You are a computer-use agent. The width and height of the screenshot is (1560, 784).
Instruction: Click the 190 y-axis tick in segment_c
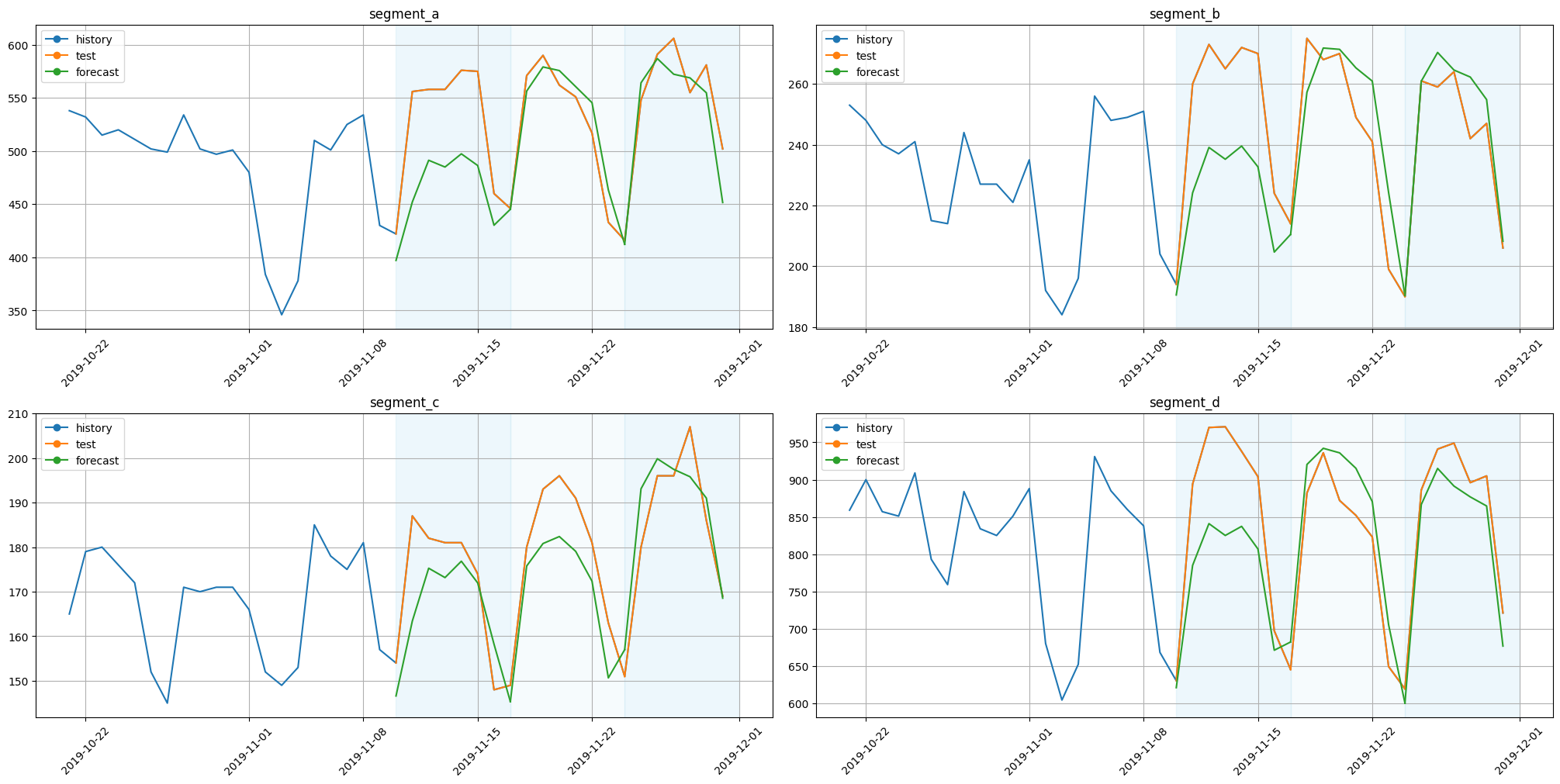pos(19,503)
